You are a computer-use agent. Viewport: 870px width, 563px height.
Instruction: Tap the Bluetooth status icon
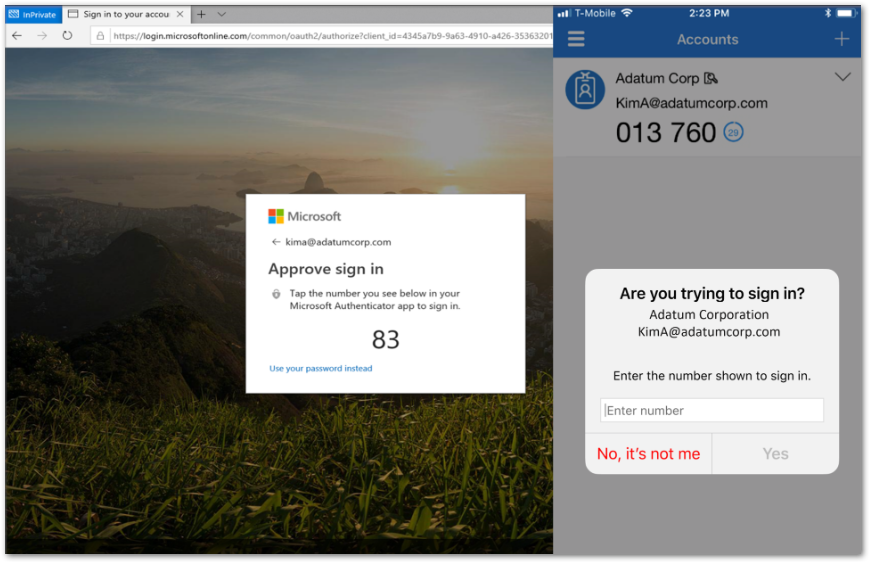(827, 13)
